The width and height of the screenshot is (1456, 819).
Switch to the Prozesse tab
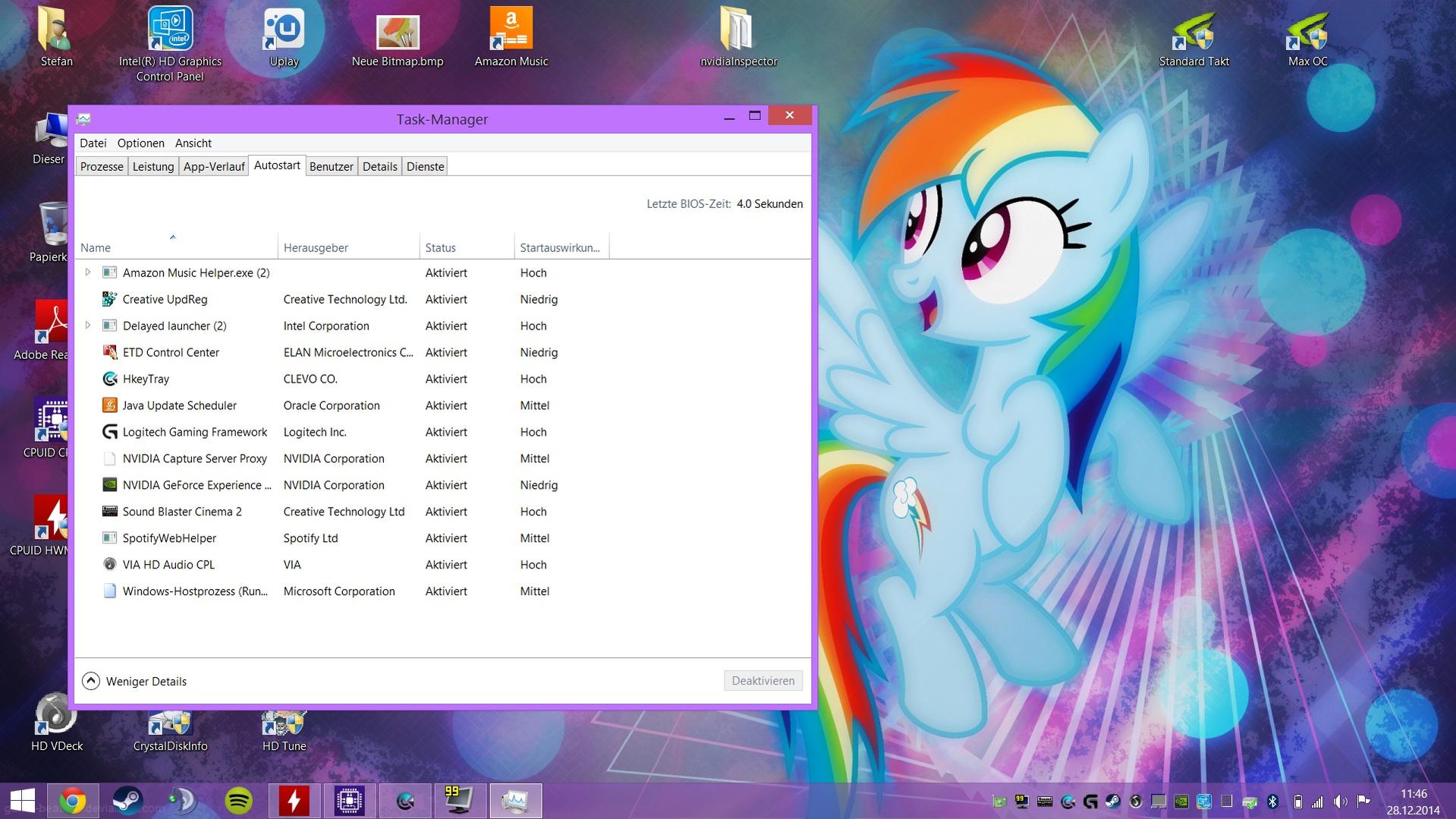click(x=102, y=166)
